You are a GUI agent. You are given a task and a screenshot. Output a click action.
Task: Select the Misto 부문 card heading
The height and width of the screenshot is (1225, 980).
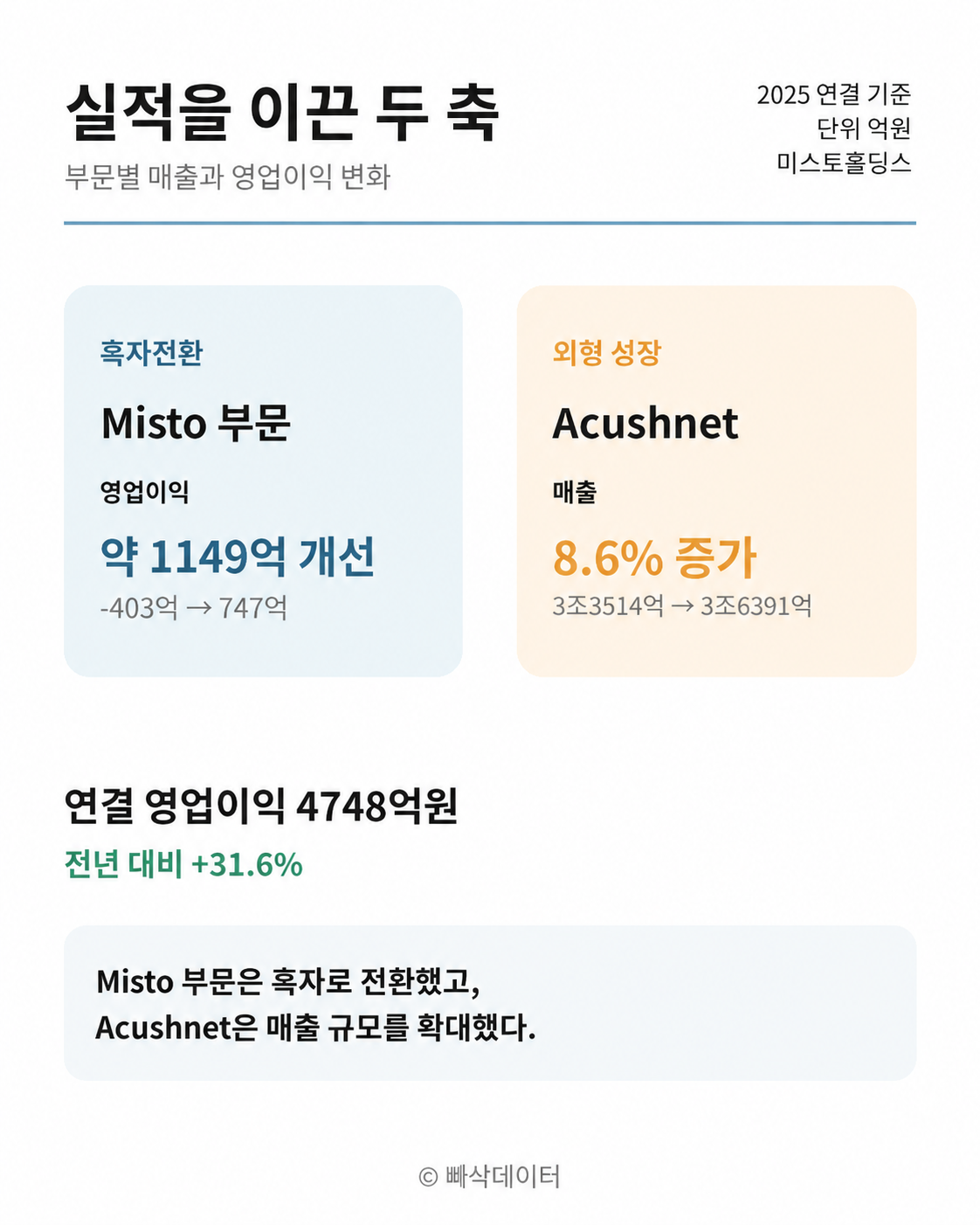tap(195, 424)
